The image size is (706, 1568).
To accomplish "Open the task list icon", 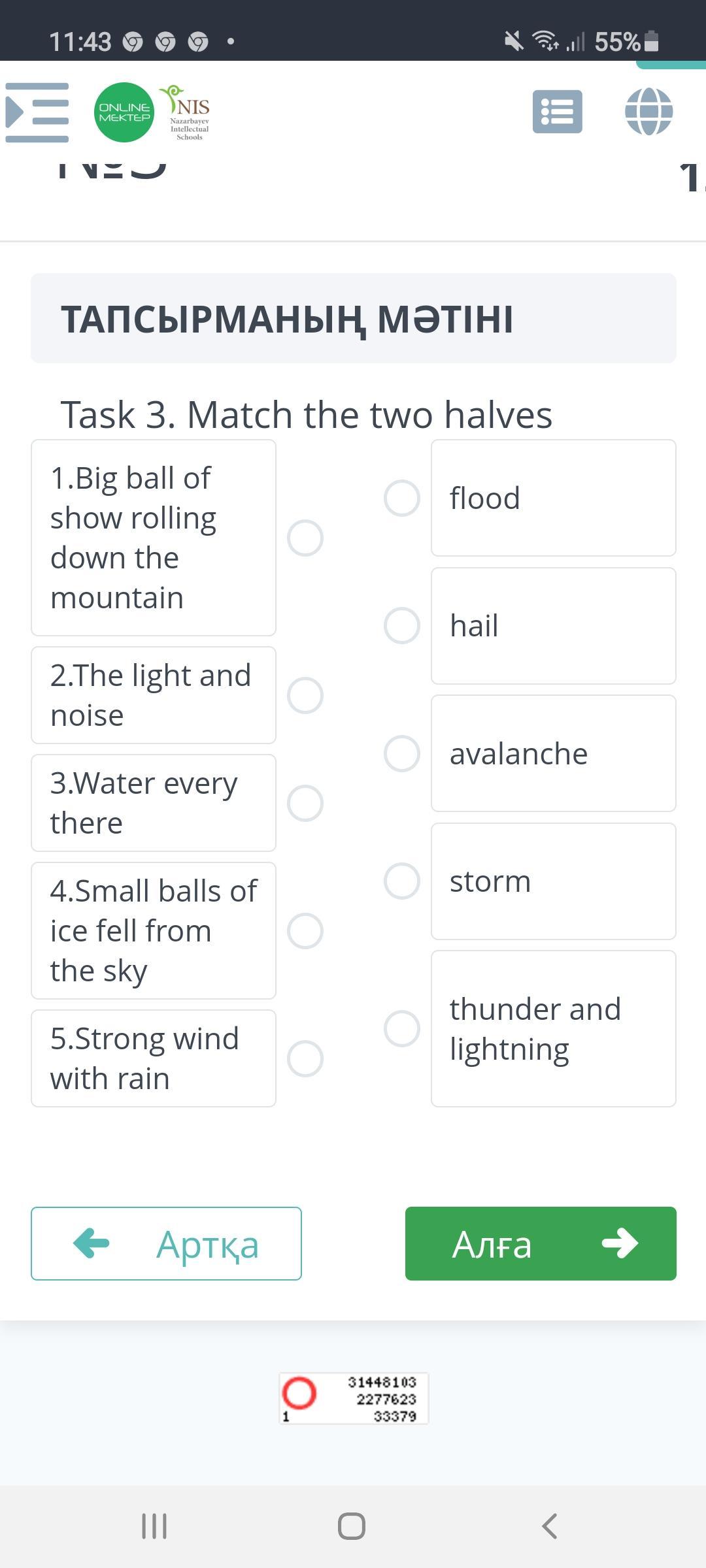I will click(x=557, y=112).
